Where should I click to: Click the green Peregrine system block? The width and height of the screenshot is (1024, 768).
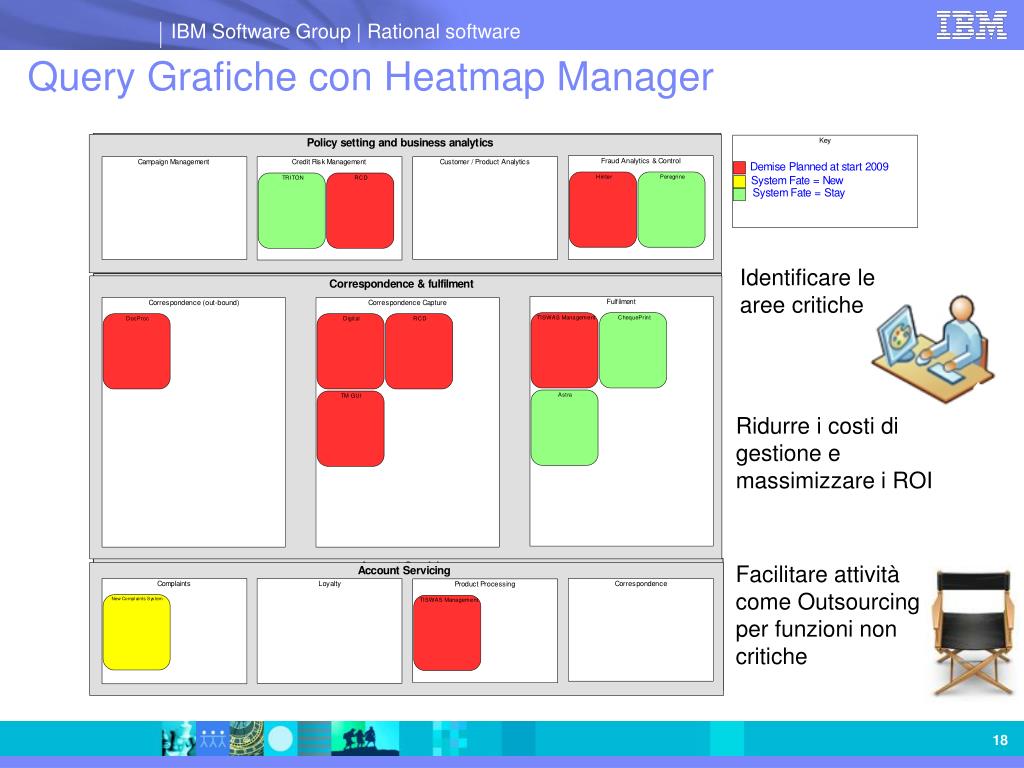click(671, 210)
